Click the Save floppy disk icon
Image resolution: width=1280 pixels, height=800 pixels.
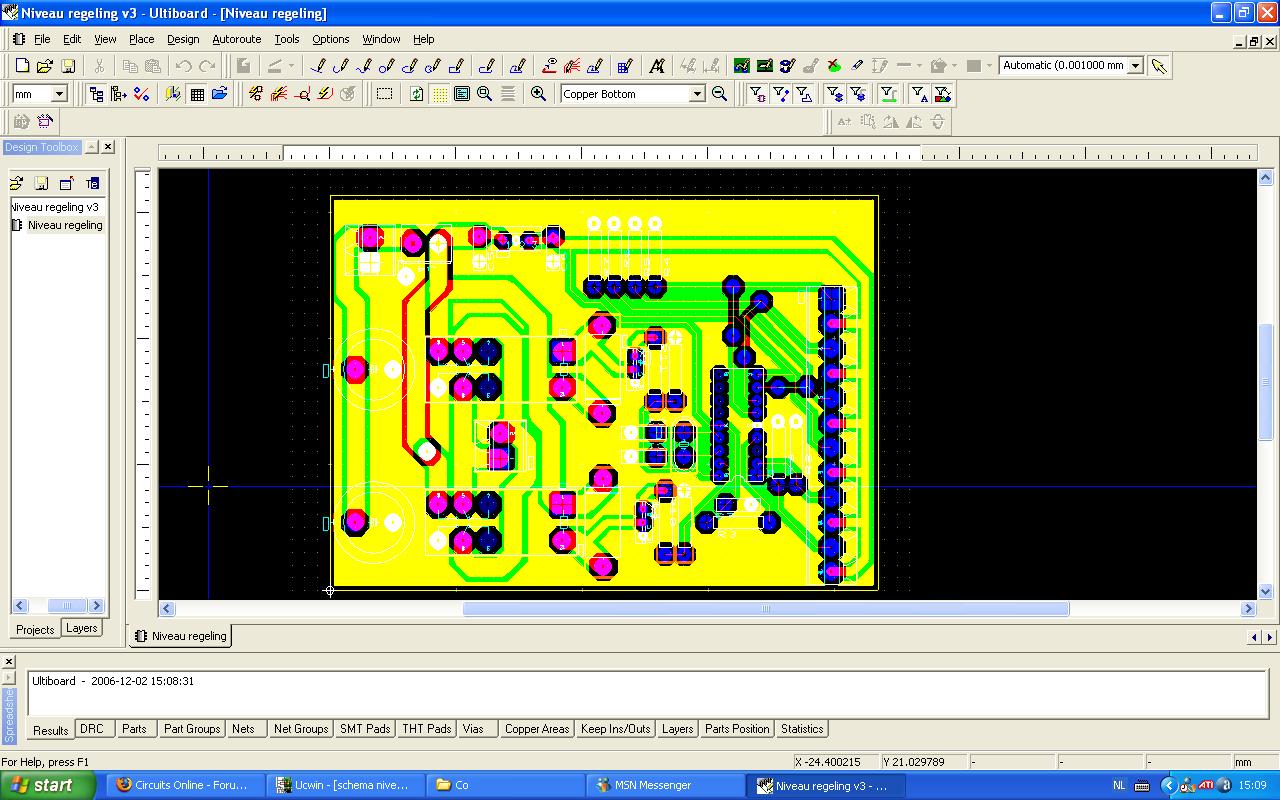coord(68,66)
